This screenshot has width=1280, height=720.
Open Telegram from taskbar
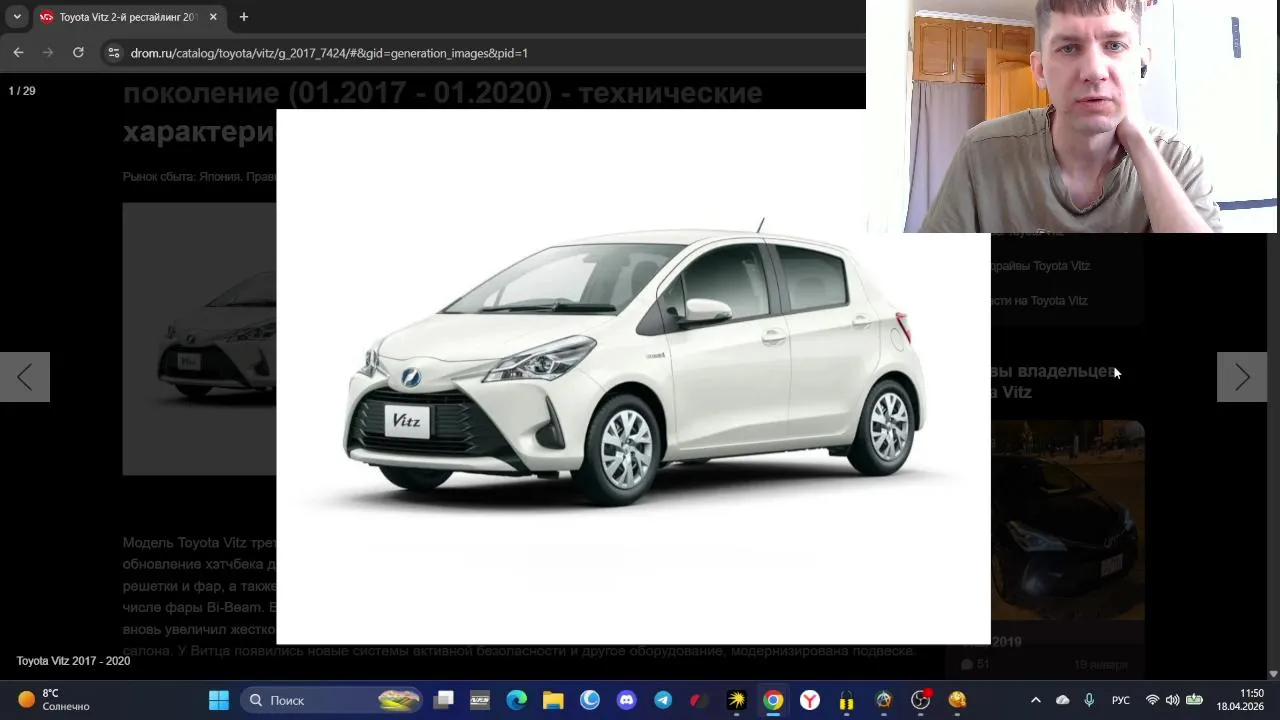[663, 700]
